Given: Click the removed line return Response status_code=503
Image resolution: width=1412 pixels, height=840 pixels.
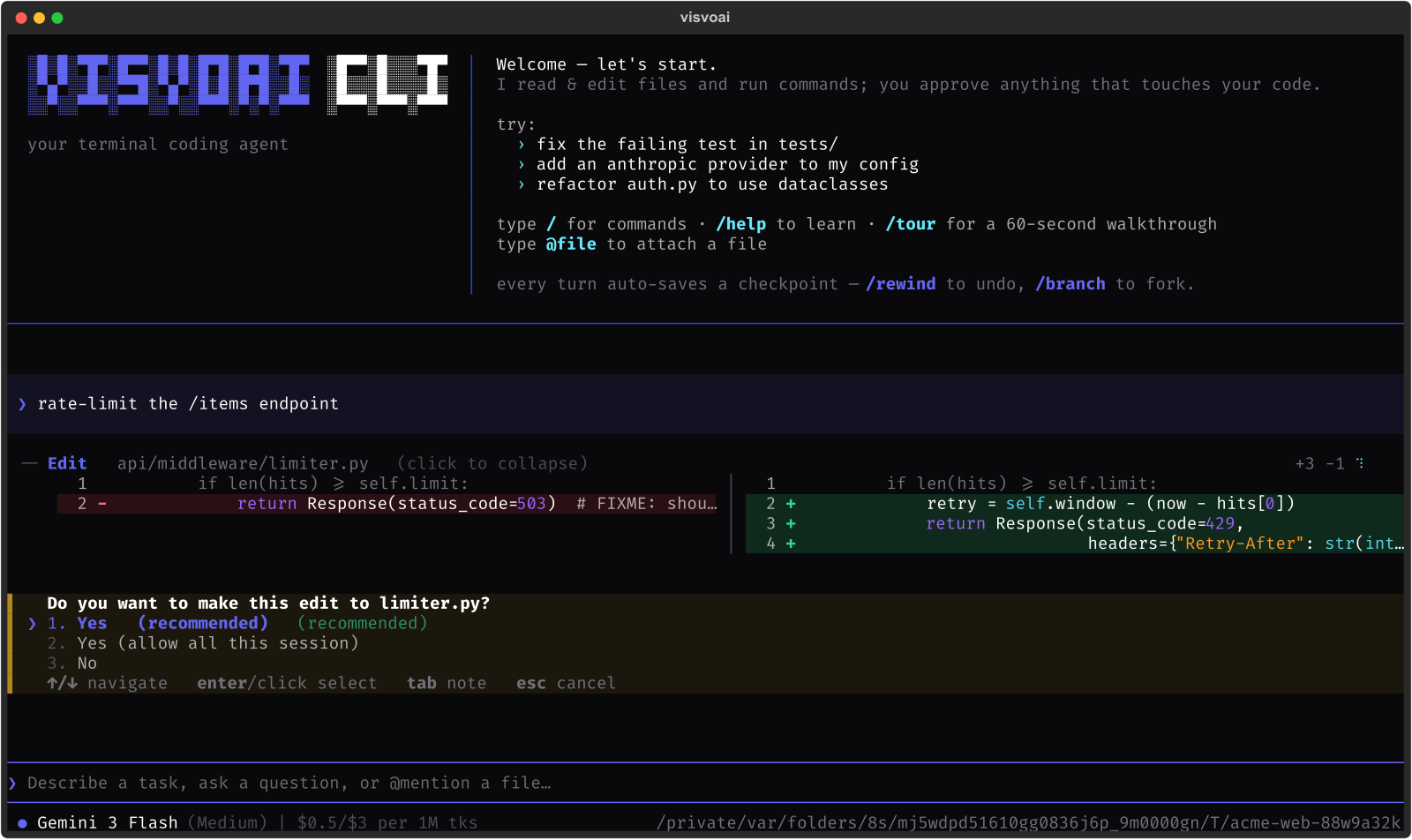Looking at the screenshot, I should pyautogui.click(x=388, y=504).
